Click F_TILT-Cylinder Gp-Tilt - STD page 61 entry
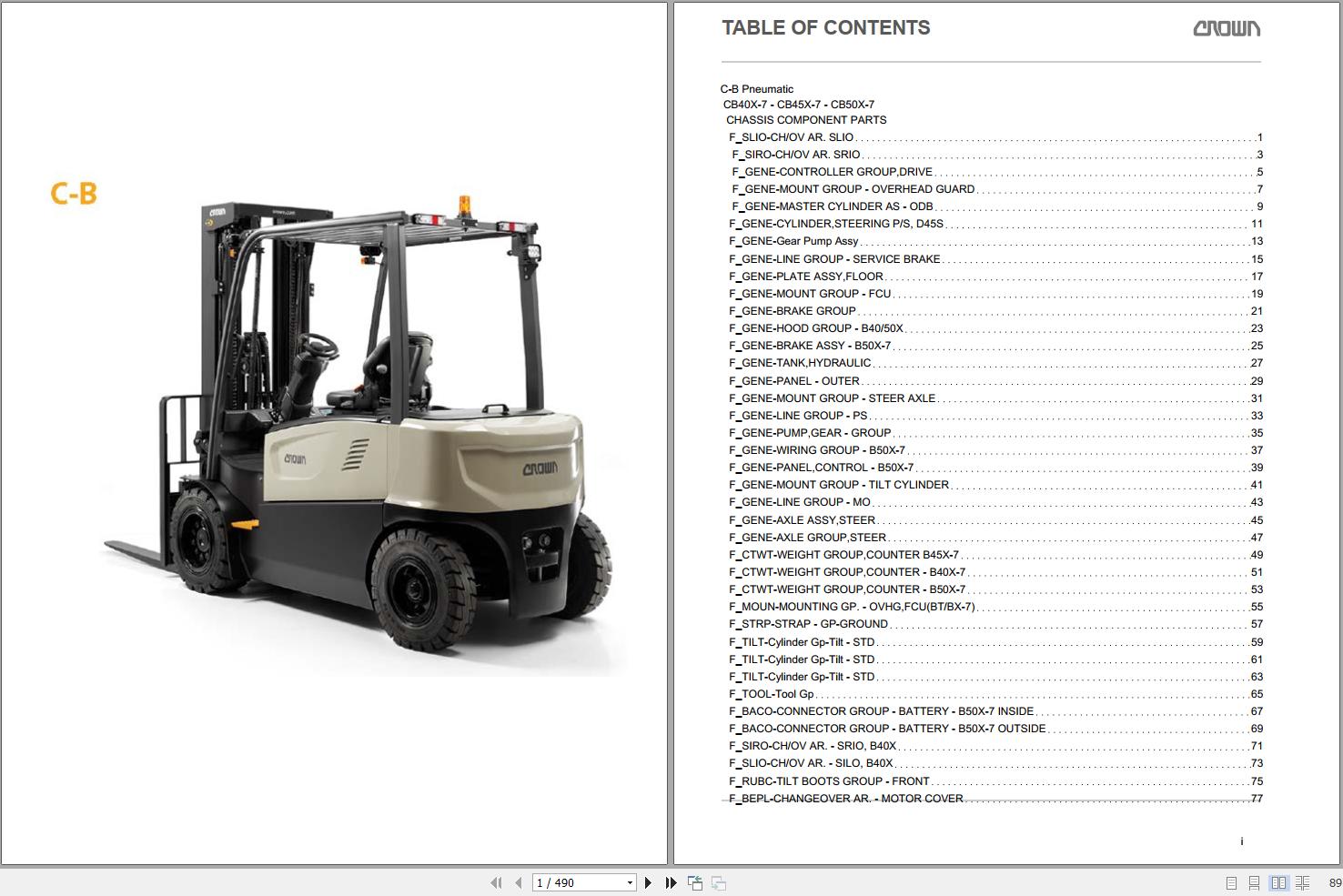Screen dimensions: 1343x896 coord(995,659)
